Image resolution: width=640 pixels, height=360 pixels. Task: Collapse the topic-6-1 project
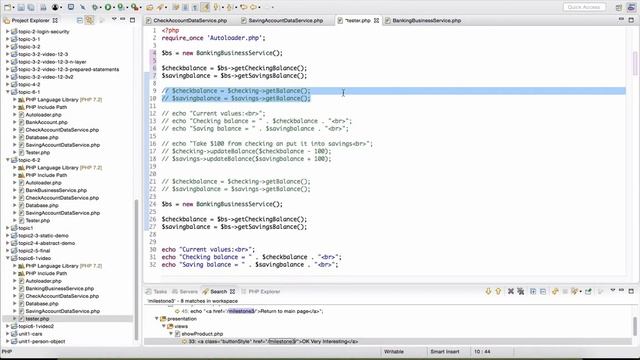[x=8, y=92]
